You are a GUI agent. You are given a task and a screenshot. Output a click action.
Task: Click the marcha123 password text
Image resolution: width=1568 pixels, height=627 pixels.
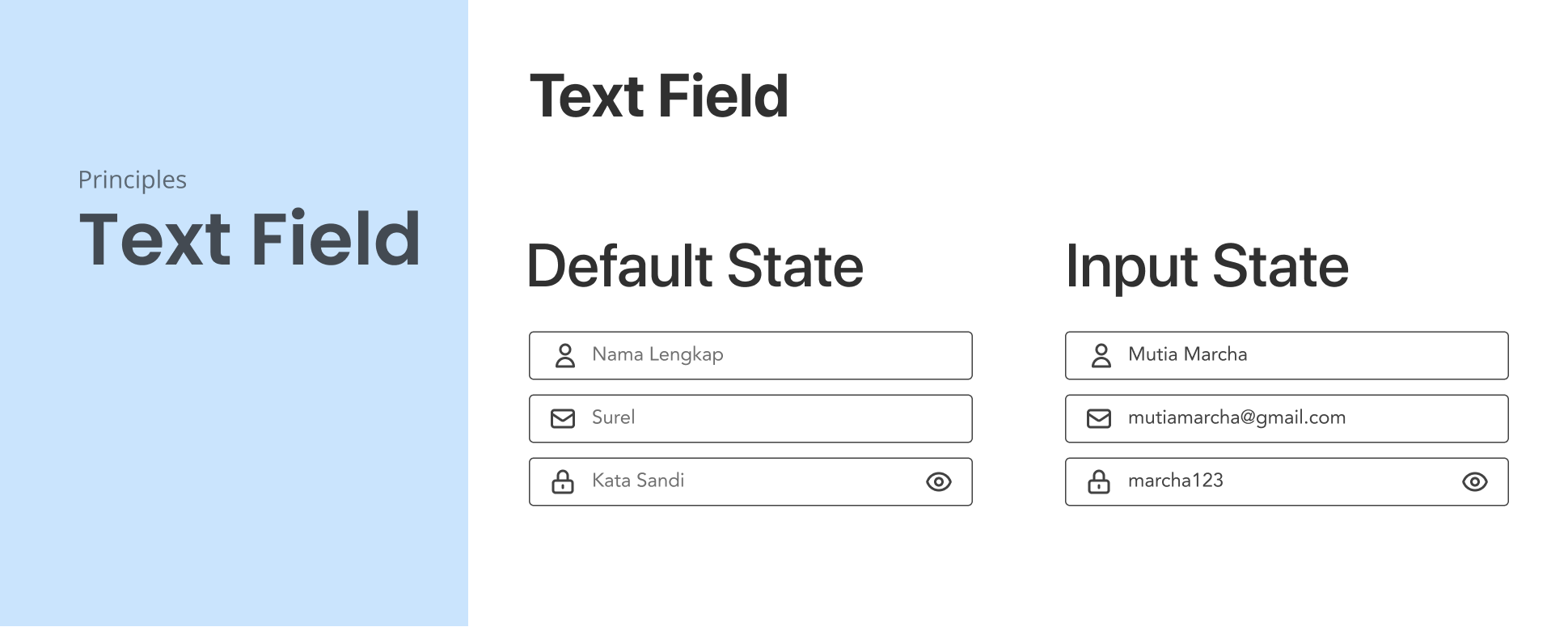coord(1175,481)
